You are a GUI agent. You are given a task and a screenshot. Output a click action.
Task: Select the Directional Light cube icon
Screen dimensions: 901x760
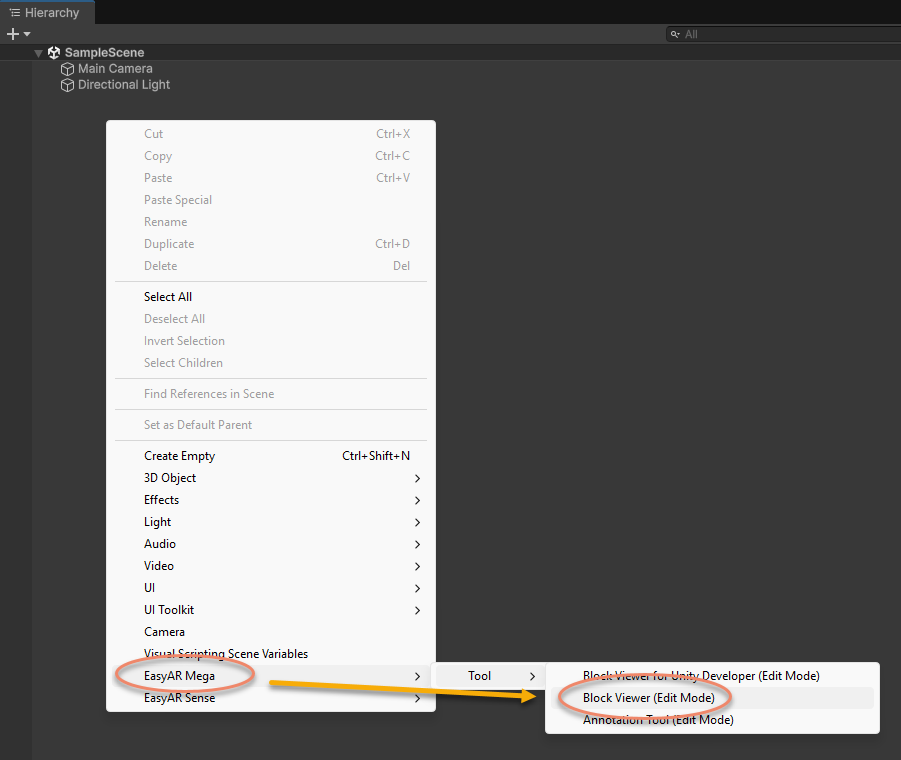click(x=67, y=85)
